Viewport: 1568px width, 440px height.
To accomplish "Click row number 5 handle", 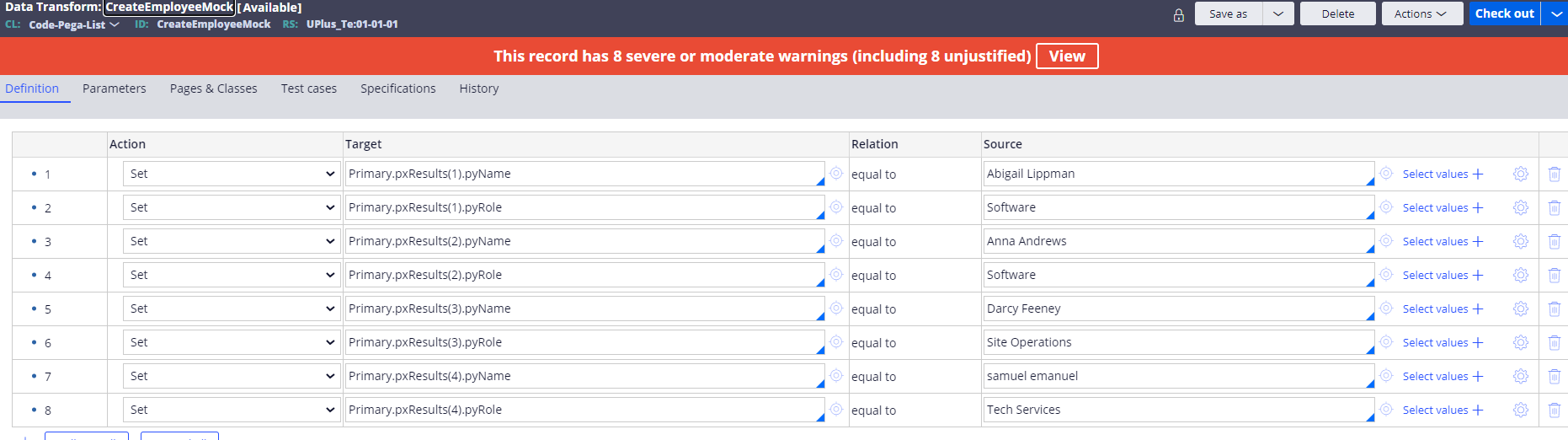I will pos(42,309).
